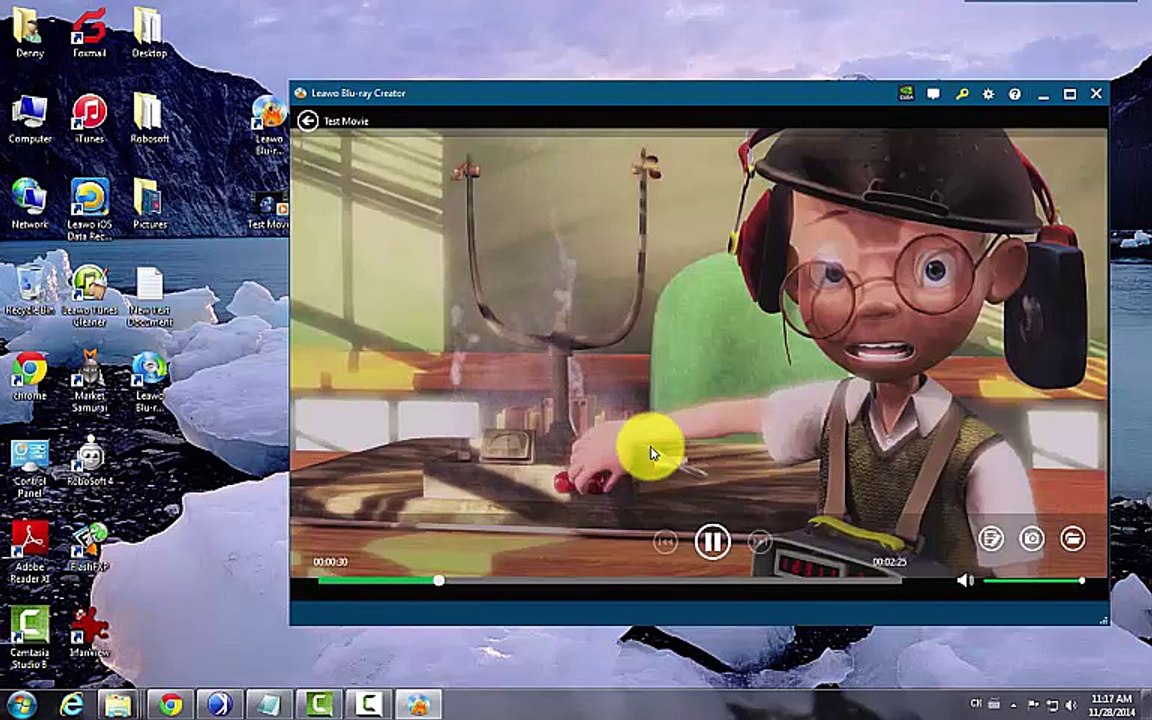1152x720 pixels.
Task: Open the Desktop folder icon
Action: 149,32
